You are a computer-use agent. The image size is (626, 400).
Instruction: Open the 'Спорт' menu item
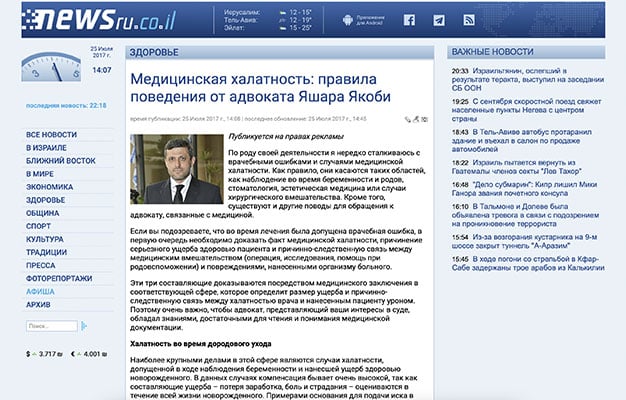pos(40,226)
